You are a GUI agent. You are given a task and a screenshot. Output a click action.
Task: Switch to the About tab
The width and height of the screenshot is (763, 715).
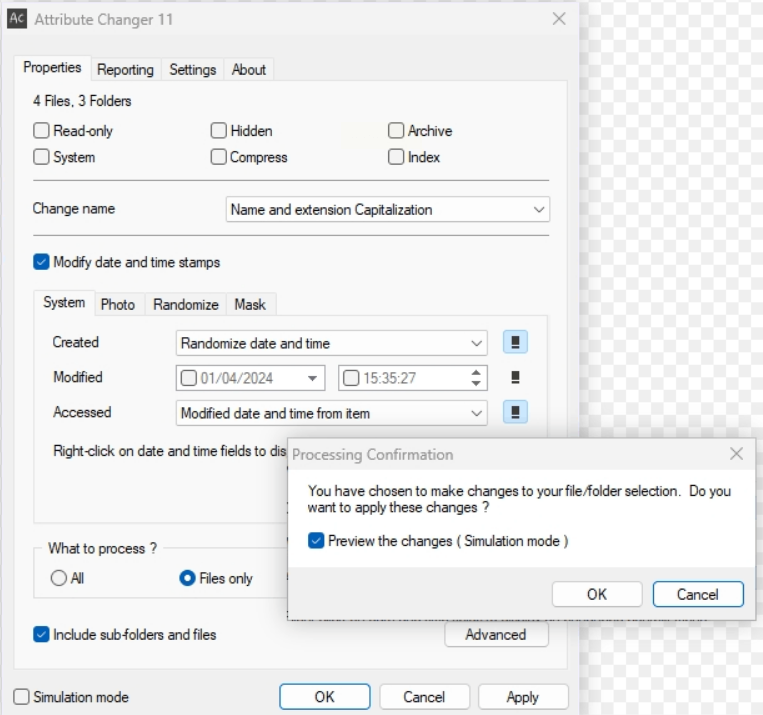(x=249, y=70)
